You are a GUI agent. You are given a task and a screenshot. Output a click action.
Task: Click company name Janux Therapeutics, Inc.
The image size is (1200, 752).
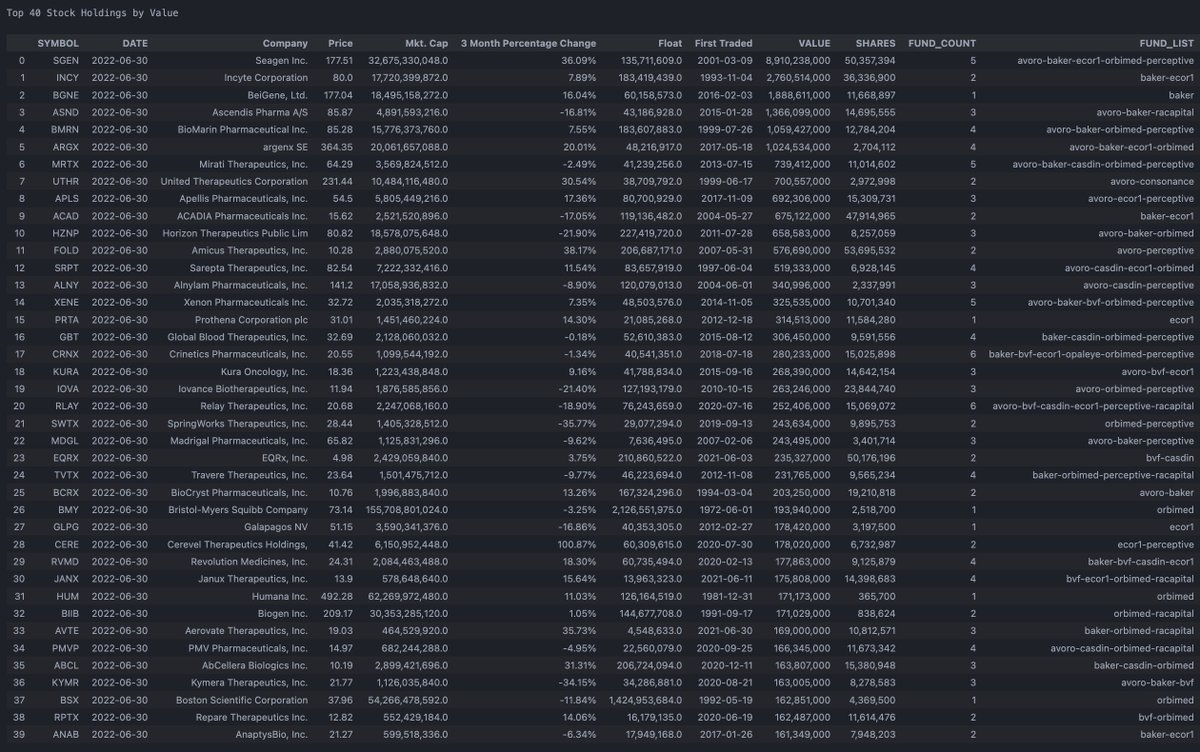point(251,577)
